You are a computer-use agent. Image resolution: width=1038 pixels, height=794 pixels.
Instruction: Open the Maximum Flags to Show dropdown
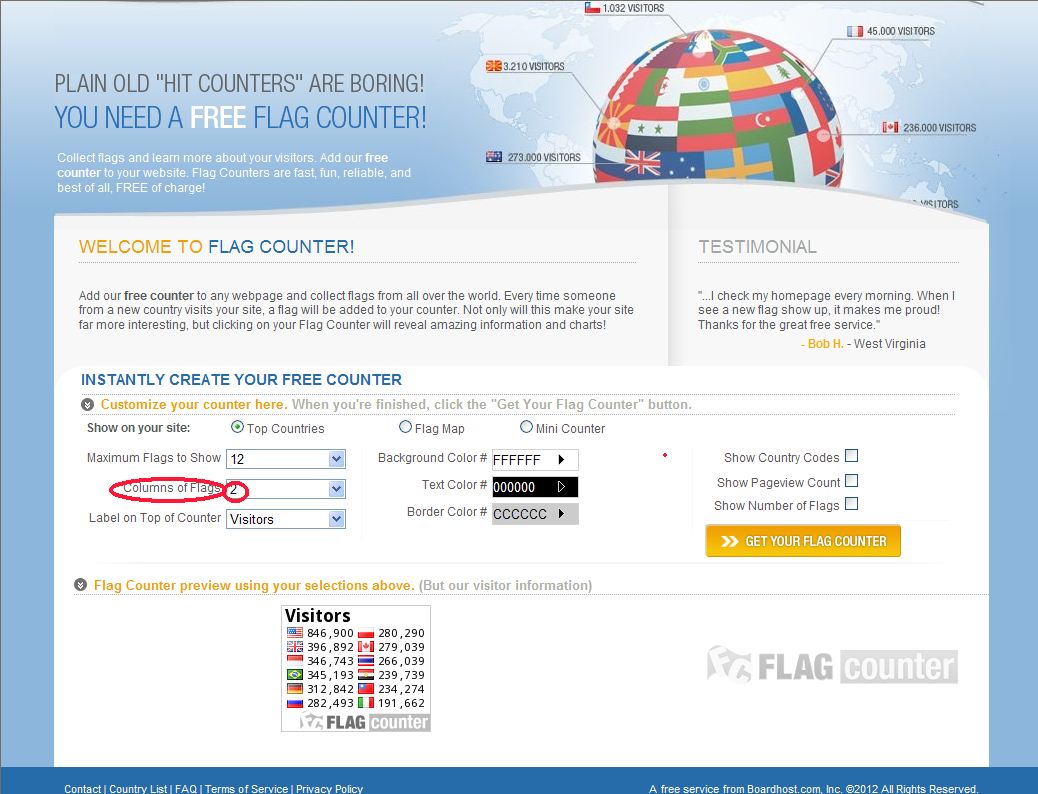tap(286, 459)
